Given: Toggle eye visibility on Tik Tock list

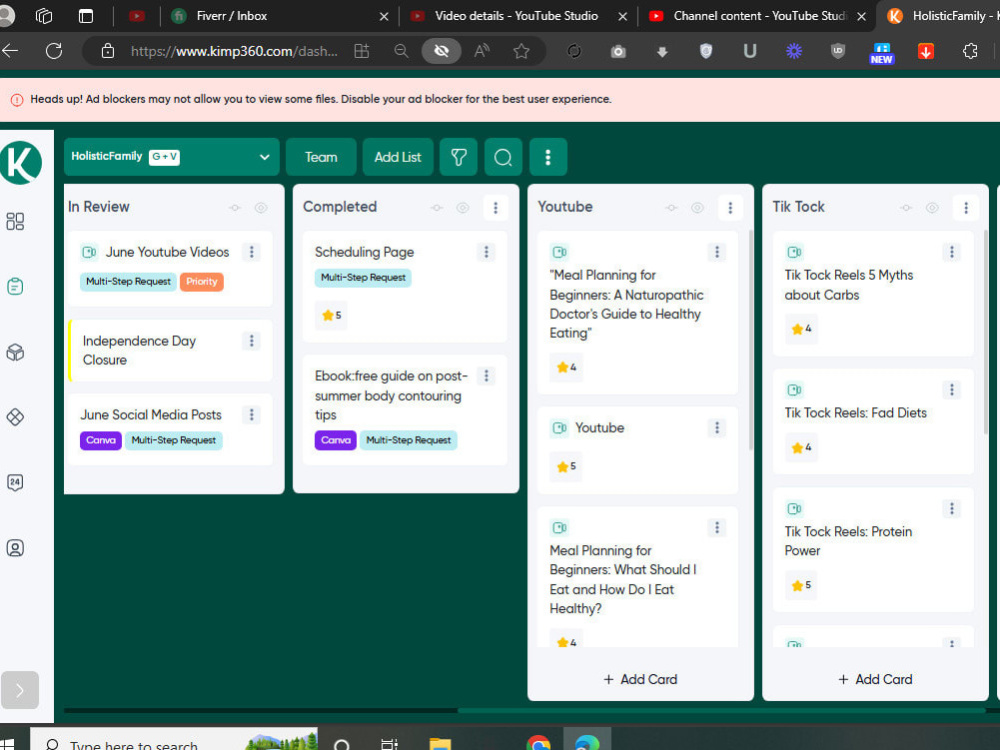Looking at the screenshot, I should pyautogui.click(x=932, y=208).
